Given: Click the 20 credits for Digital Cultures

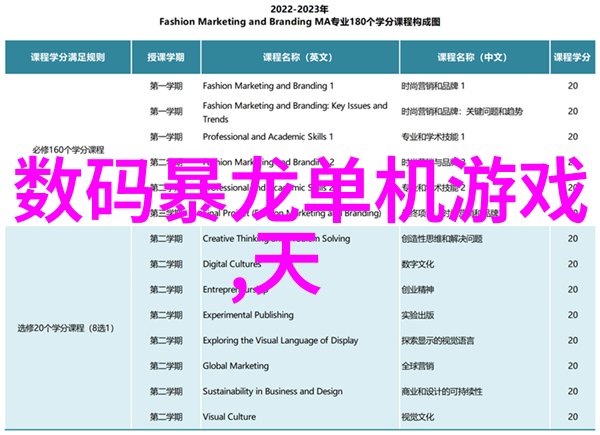Looking at the screenshot, I should click(573, 264).
